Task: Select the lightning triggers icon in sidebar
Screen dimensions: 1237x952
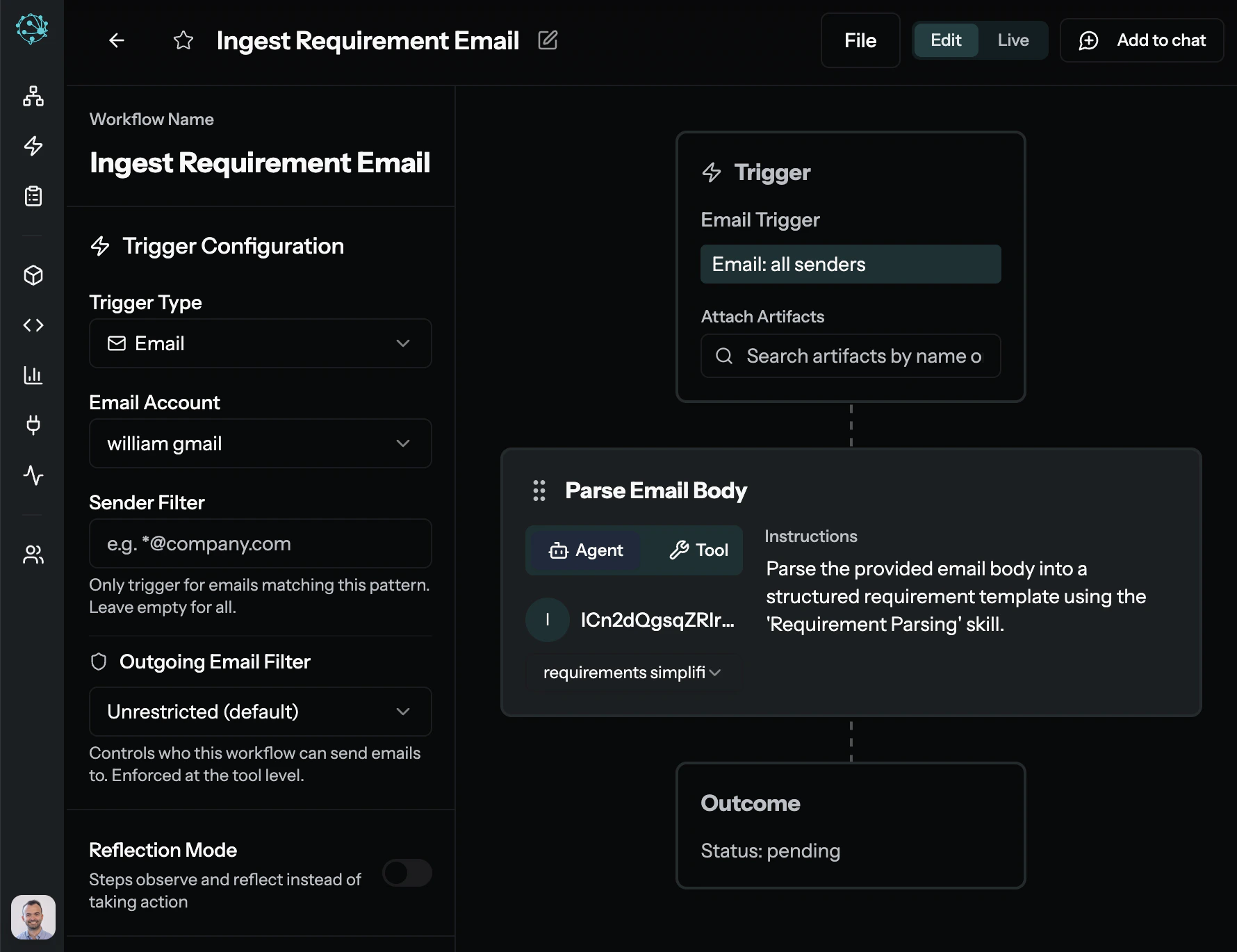Action: (33, 147)
